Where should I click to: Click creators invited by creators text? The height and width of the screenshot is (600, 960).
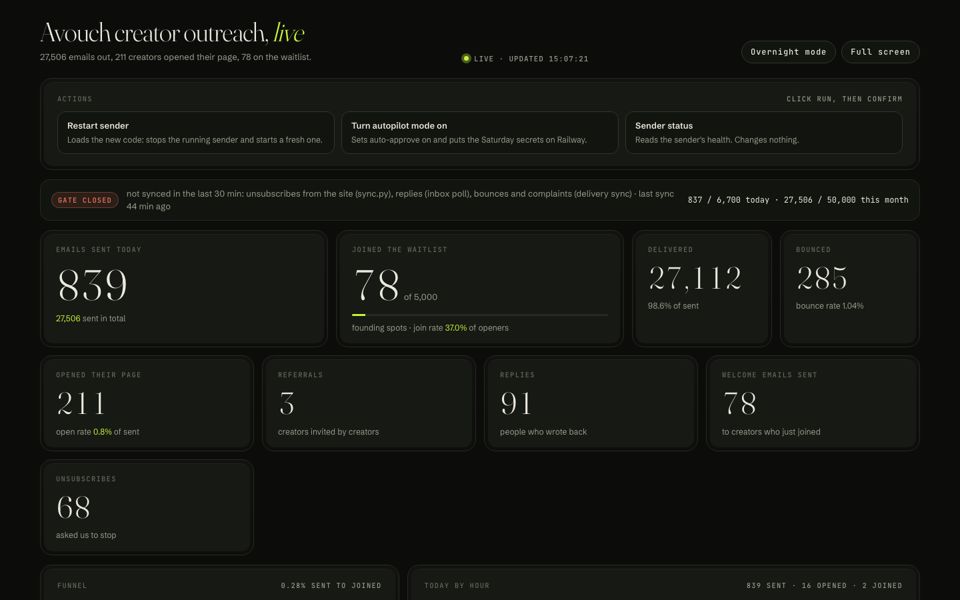pyautogui.click(x=328, y=432)
